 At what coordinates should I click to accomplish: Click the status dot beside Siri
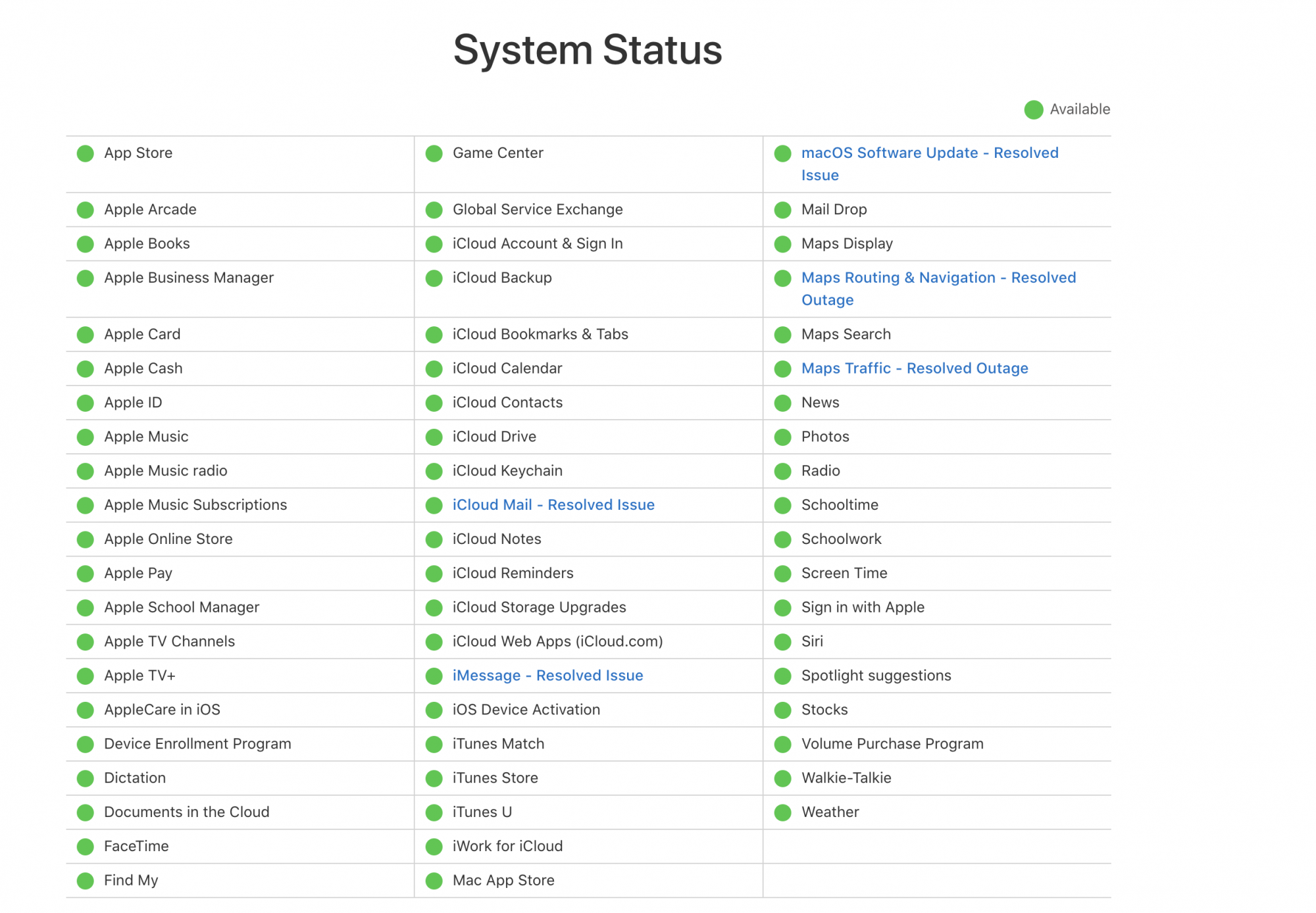point(783,642)
